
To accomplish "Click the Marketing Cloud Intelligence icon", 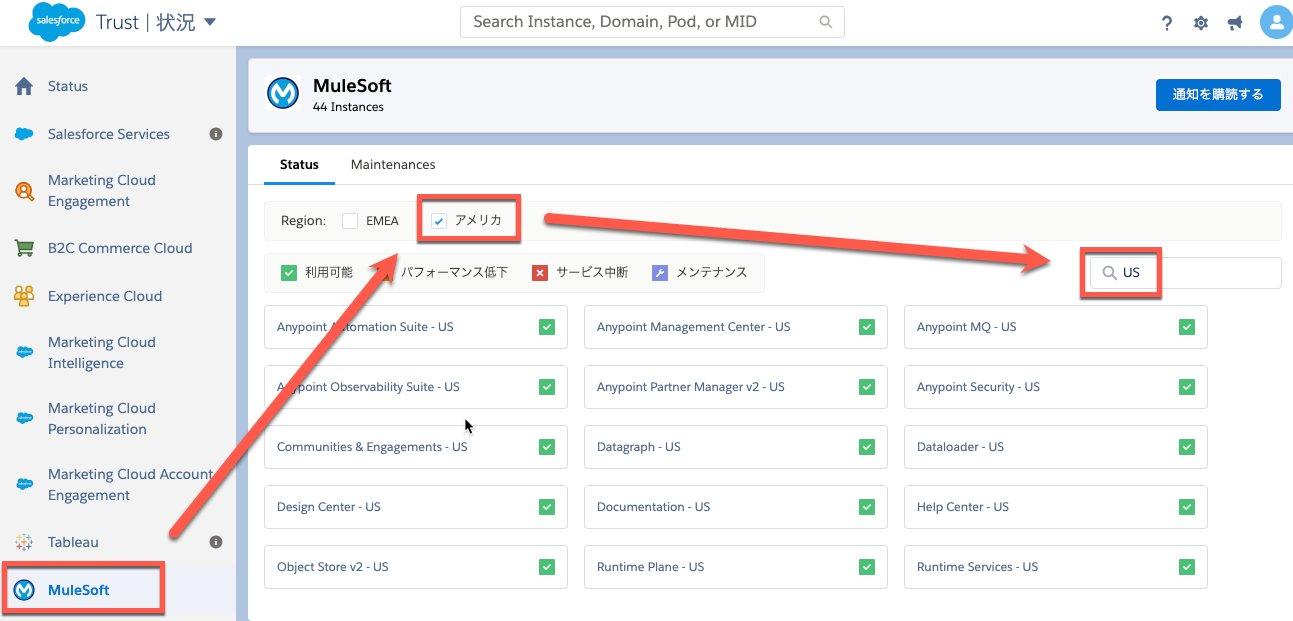I will click(24, 352).
